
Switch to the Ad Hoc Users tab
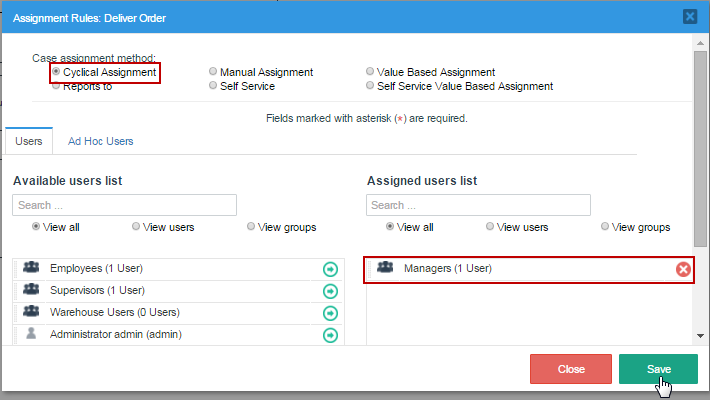(100, 141)
